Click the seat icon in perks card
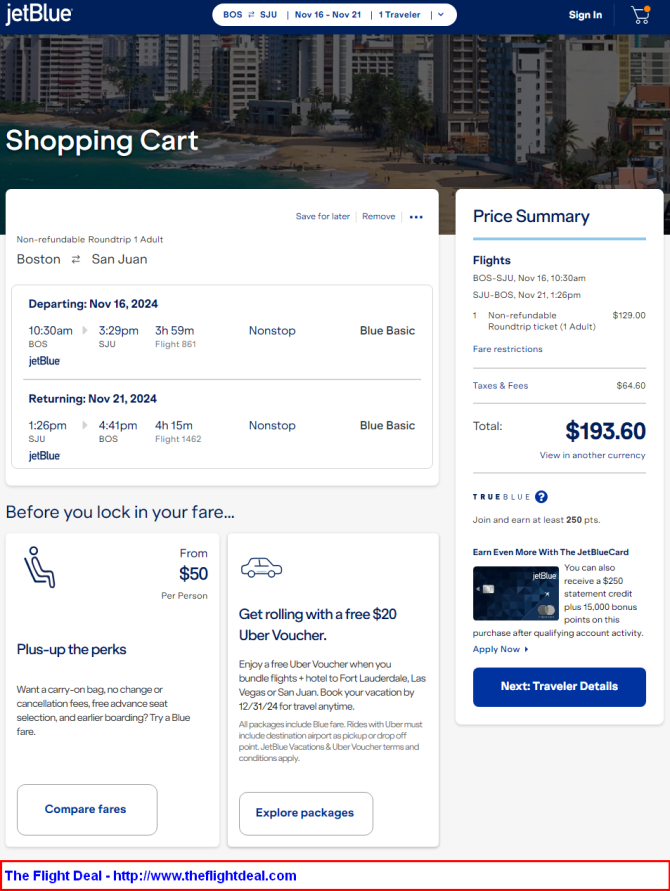Screen dimensions: 670x891 pos(39,567)
